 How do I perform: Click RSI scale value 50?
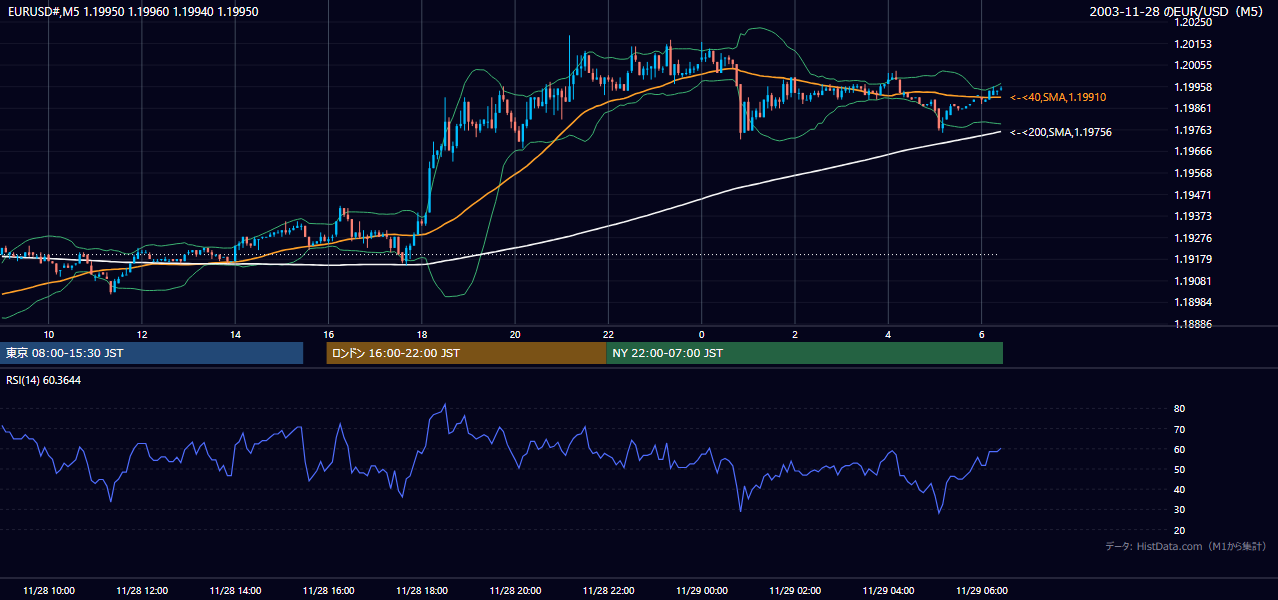pos(1180,470)
